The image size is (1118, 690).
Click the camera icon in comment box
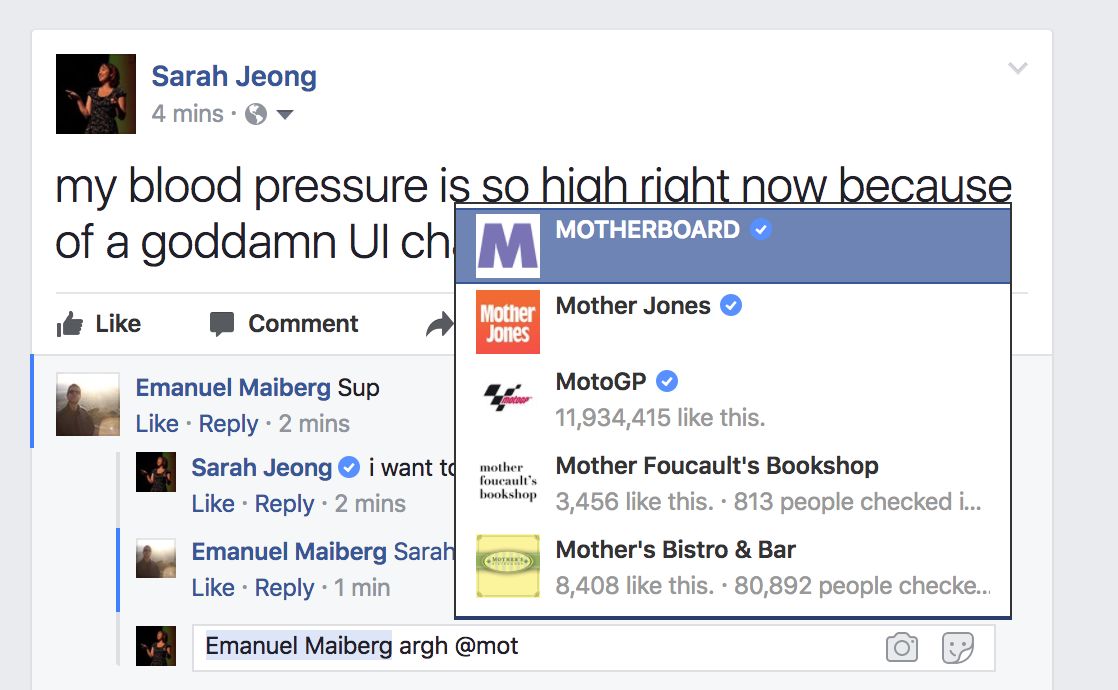point(902,647)
